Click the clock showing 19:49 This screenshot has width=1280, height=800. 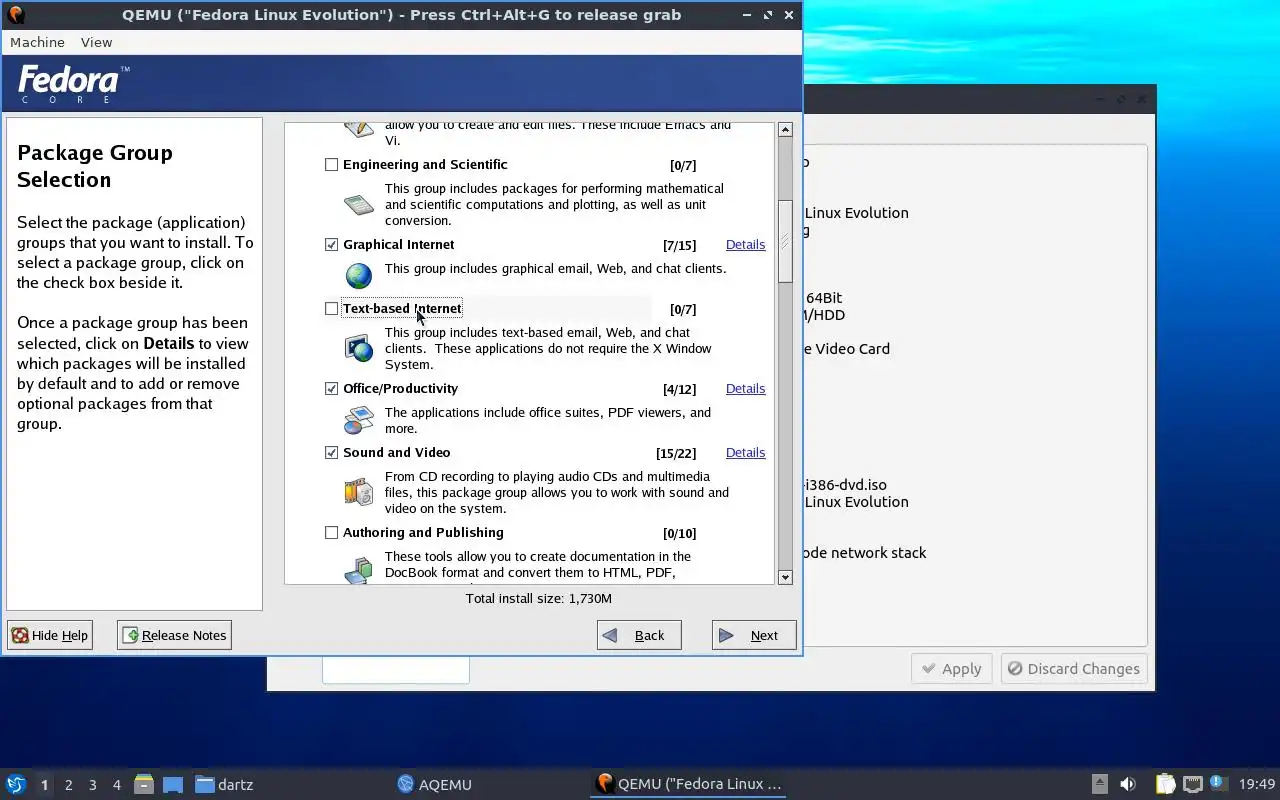1257,784
